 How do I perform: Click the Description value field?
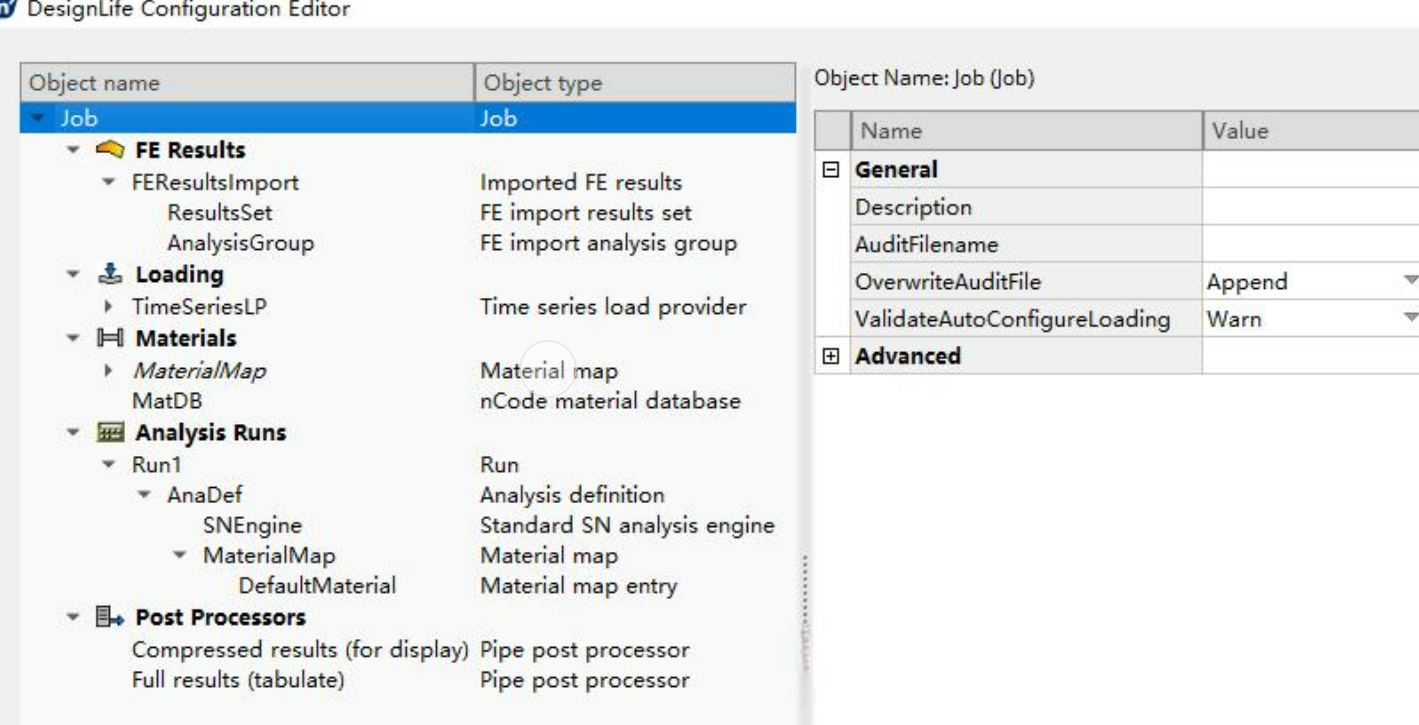pyautogui.click(x=1310, y=207)
